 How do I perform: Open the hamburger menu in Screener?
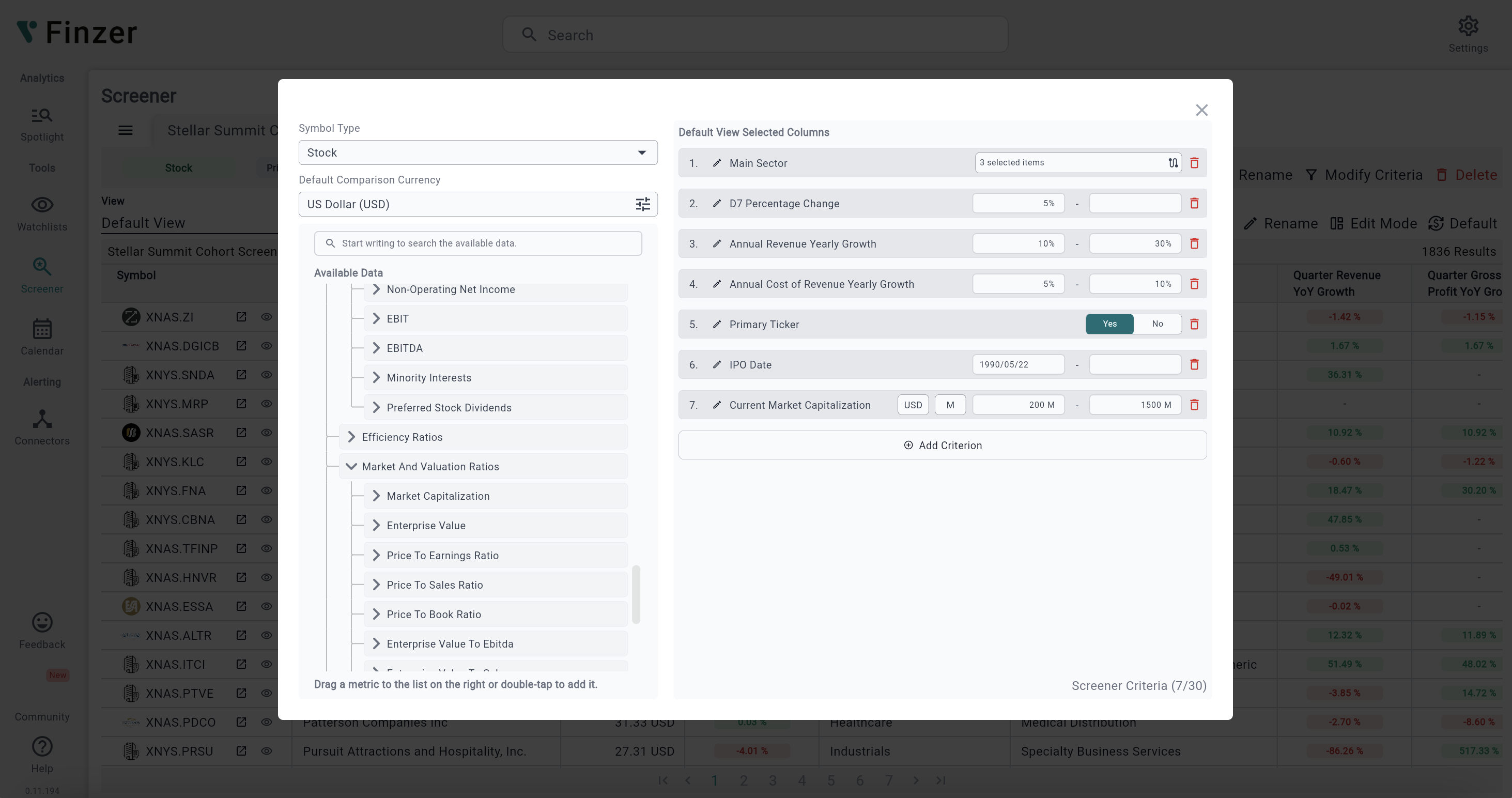click(x=126, y=130)
